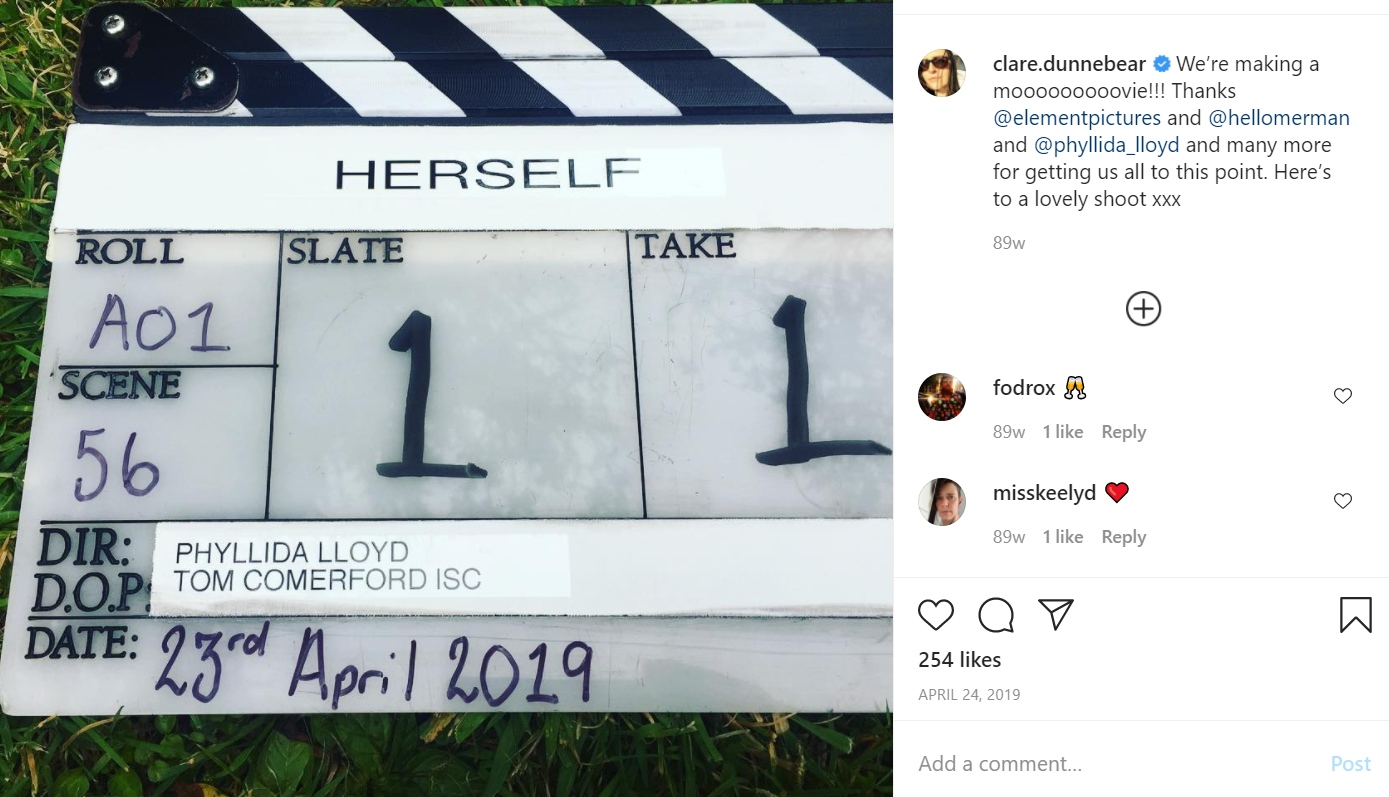The width and height of the screenshot is (1389, 797).
Task: Like fodrox's comment with small heart
Action: coord(1343,396)
